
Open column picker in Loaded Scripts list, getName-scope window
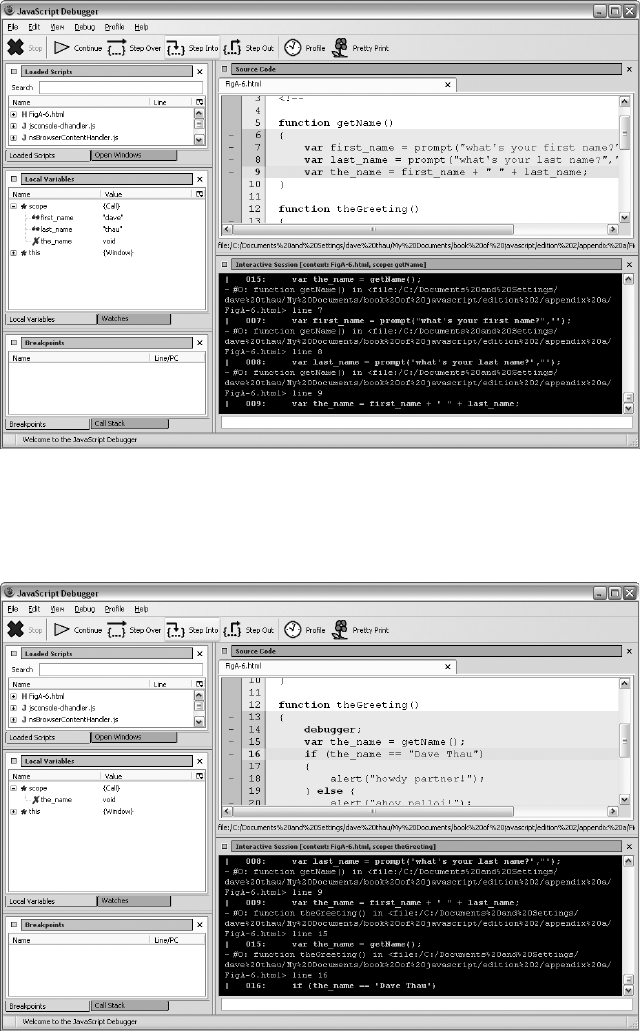(x=199, y=102)
